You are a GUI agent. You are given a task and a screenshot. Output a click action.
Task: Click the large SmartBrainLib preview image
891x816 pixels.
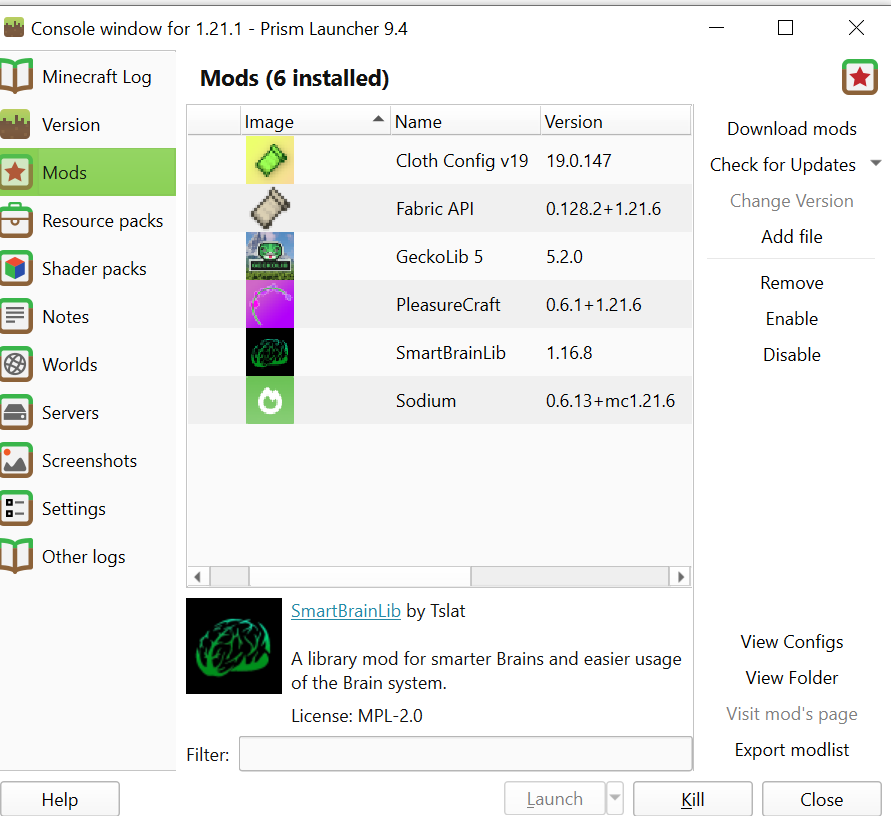pos(234,646)
